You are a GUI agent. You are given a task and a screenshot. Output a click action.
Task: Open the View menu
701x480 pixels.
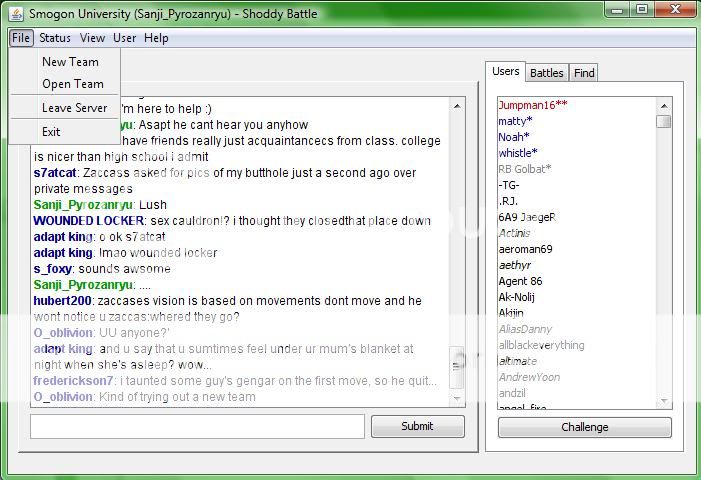point(92,38)
